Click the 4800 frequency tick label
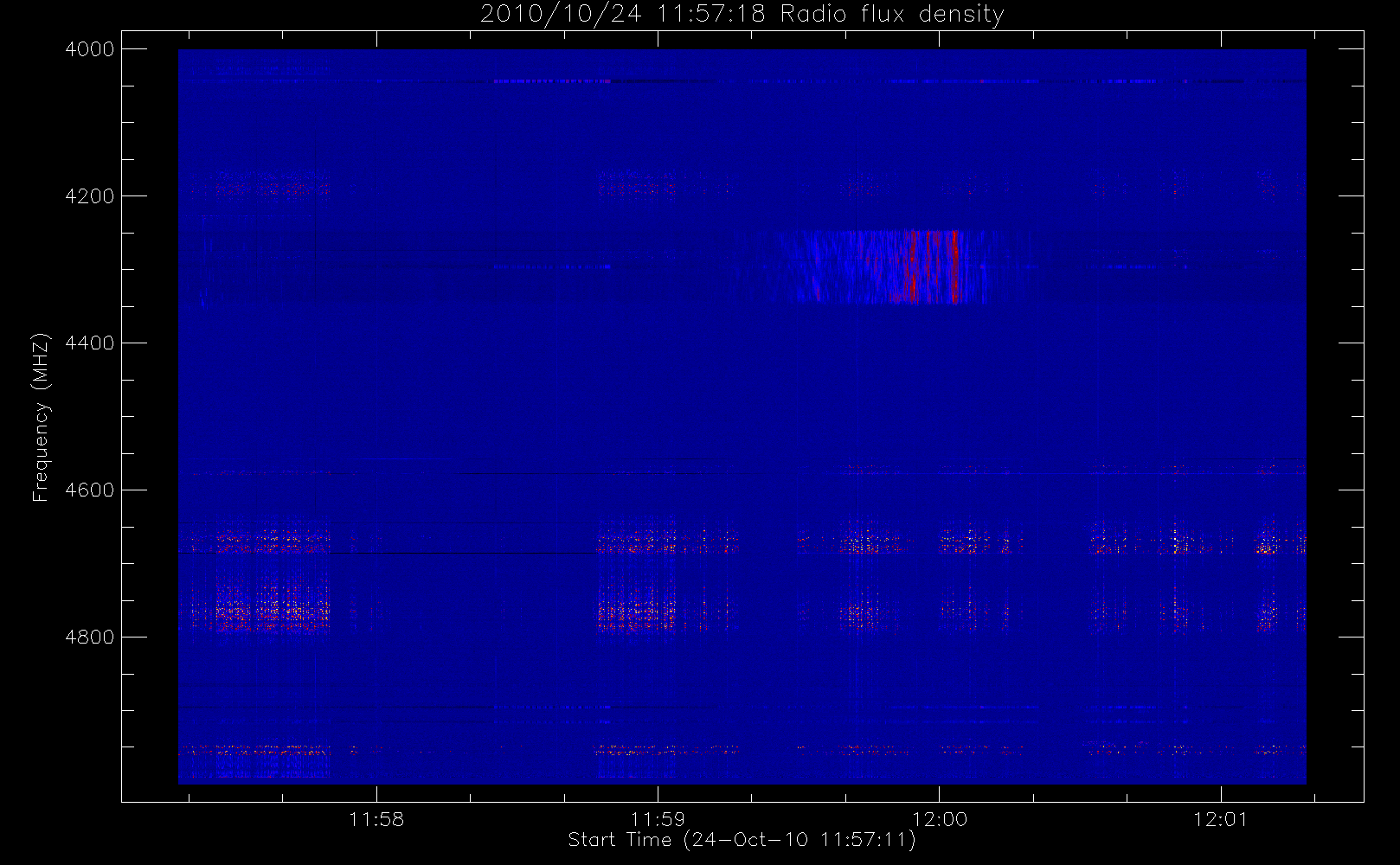Screen dimensions: 1400x865 (x=90, y=638)
